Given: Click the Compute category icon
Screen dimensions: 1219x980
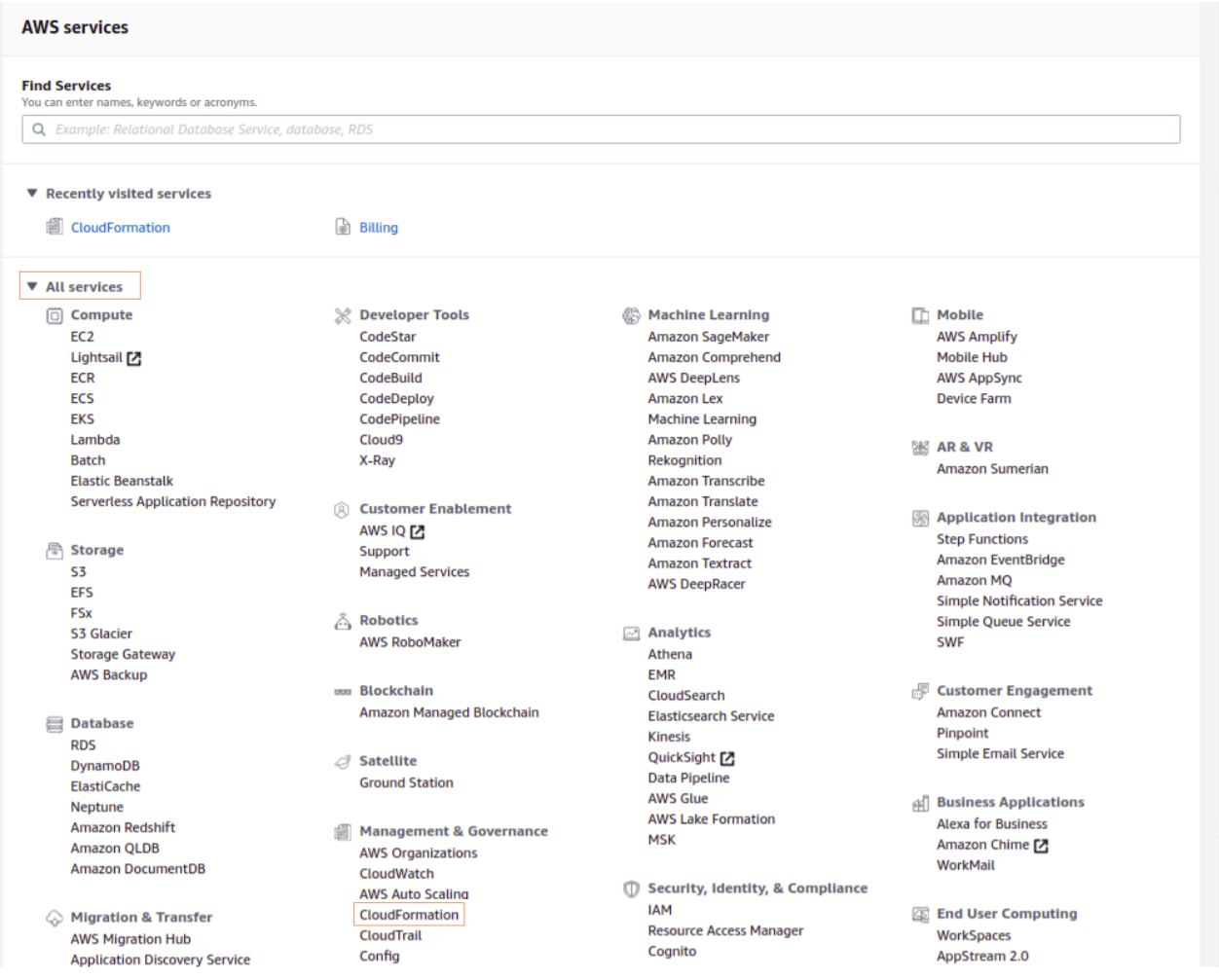Looking at the screenshot, I should tap(55, 315).
